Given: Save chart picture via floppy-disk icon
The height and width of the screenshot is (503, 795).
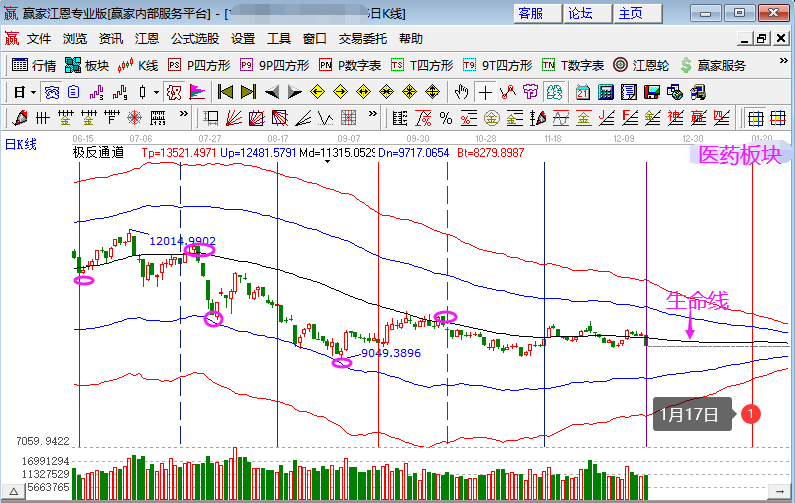Looking at the screenshot, I should 652,92.
